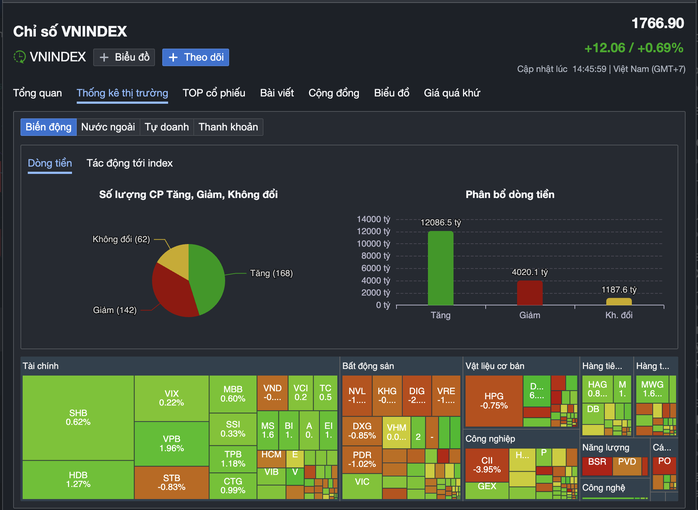Switch to TOP cổ phiếu tab
698x510 pixels.
214,93
